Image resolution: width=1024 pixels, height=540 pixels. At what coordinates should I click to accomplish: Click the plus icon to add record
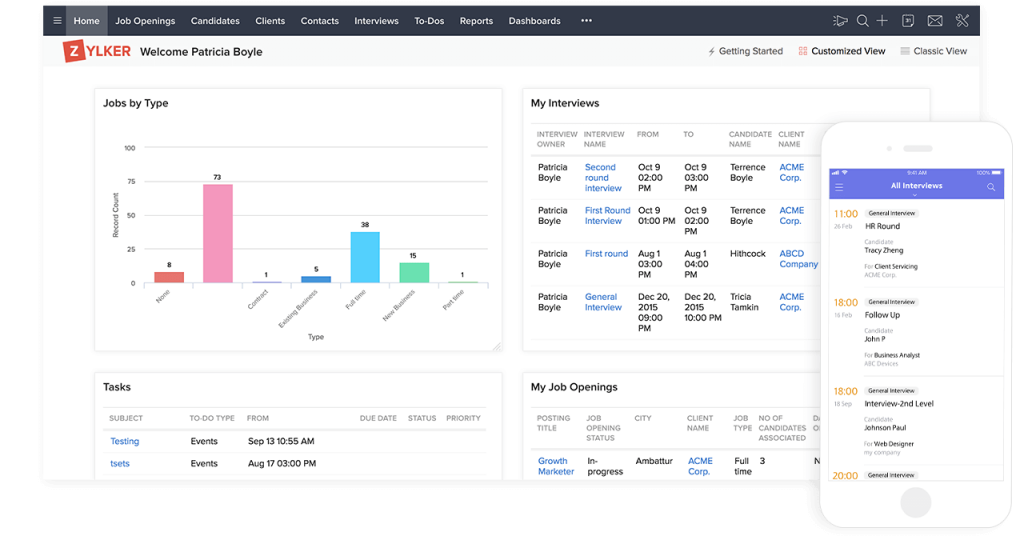coord(882,21)
